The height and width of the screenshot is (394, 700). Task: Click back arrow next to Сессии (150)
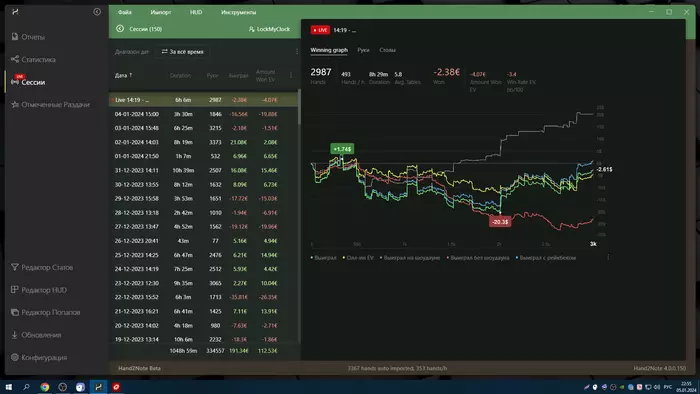[120, 29]
